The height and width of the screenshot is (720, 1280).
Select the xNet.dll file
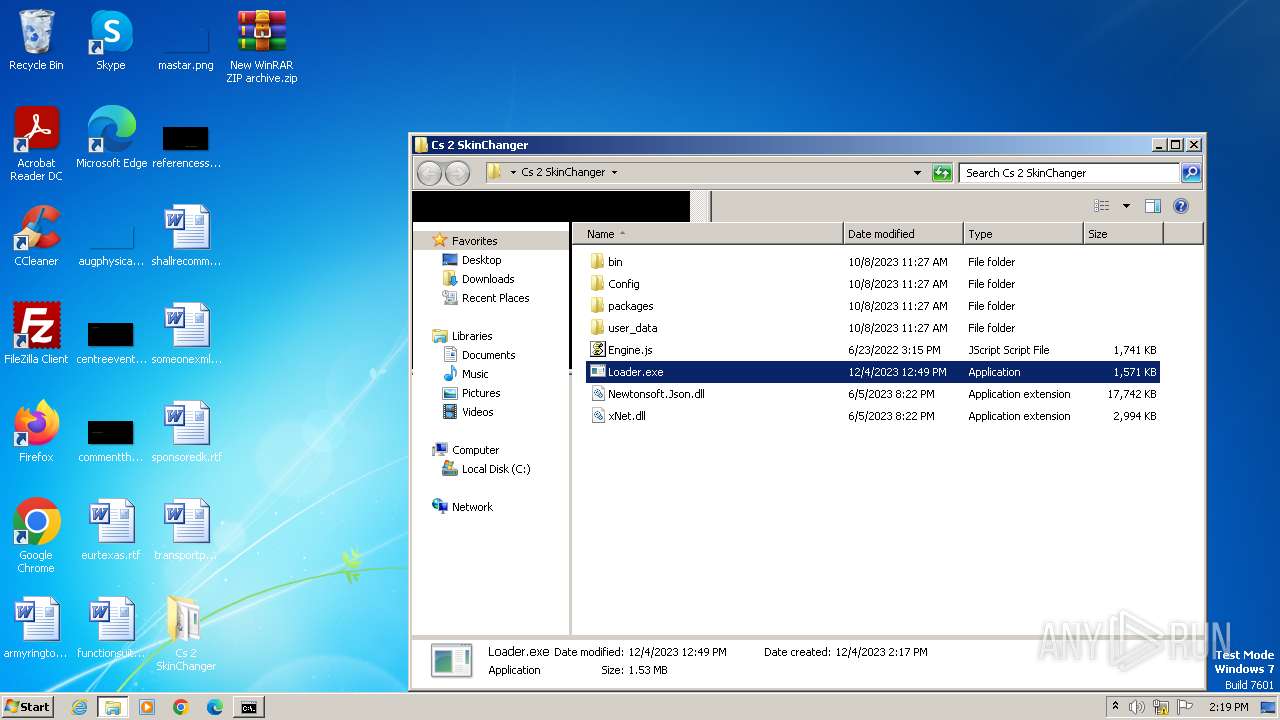point(617,416)
